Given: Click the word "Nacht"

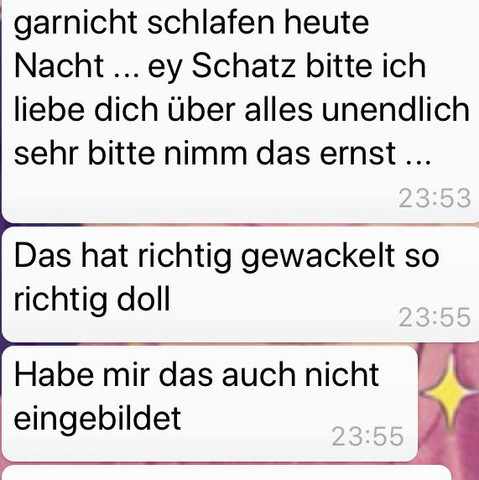Looking at the screenshot, I should pos(59,66).
